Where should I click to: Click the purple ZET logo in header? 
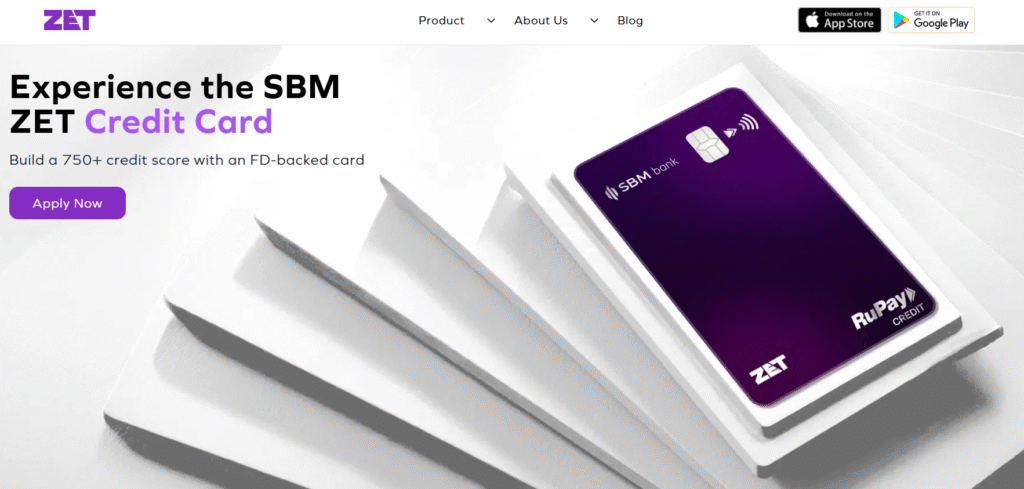pos(69,20)
